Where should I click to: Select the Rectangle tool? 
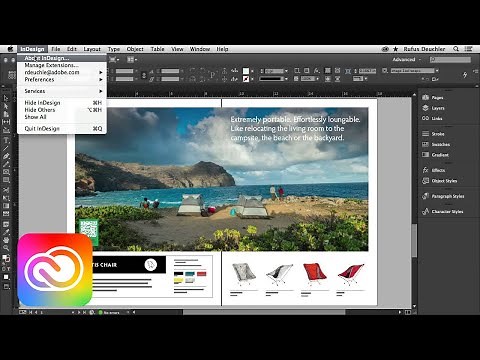point(6,180)
